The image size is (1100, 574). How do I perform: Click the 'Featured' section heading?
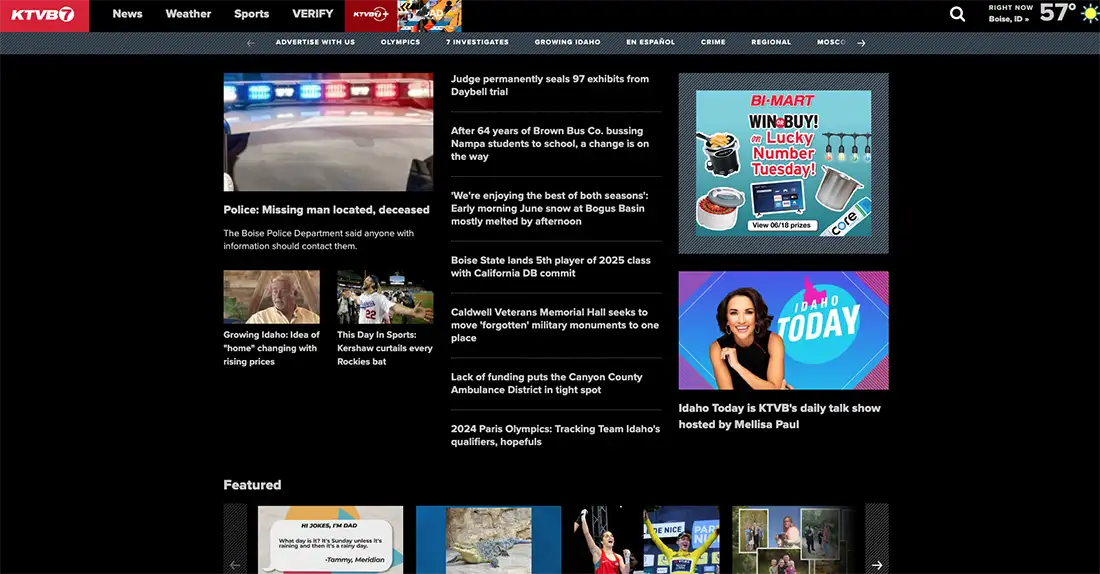pos(253,485)
